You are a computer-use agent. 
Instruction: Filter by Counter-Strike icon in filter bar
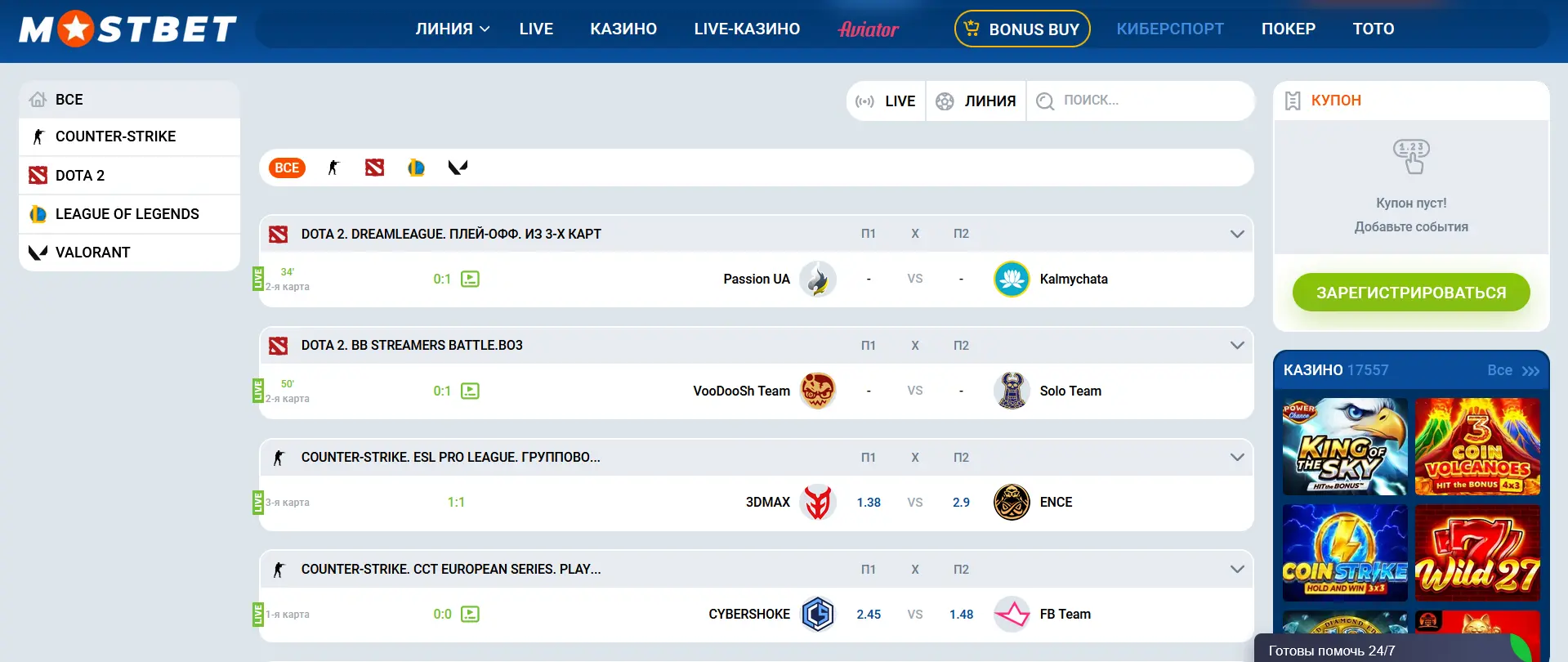pyautogui.click(x=333, y=168)
